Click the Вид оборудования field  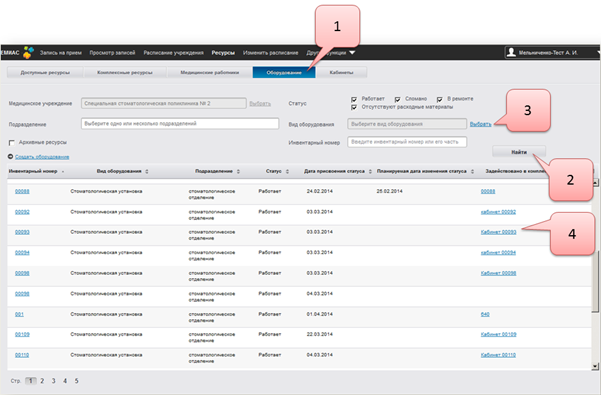pos(407,124)
